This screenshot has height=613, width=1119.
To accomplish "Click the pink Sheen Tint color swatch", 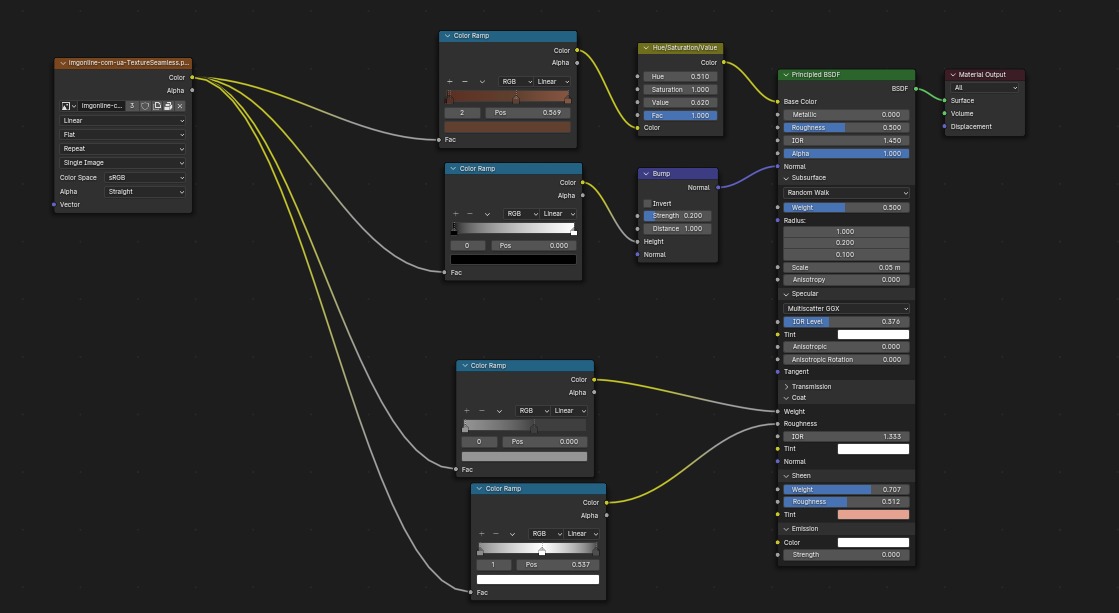I will [x=873, y=515].
